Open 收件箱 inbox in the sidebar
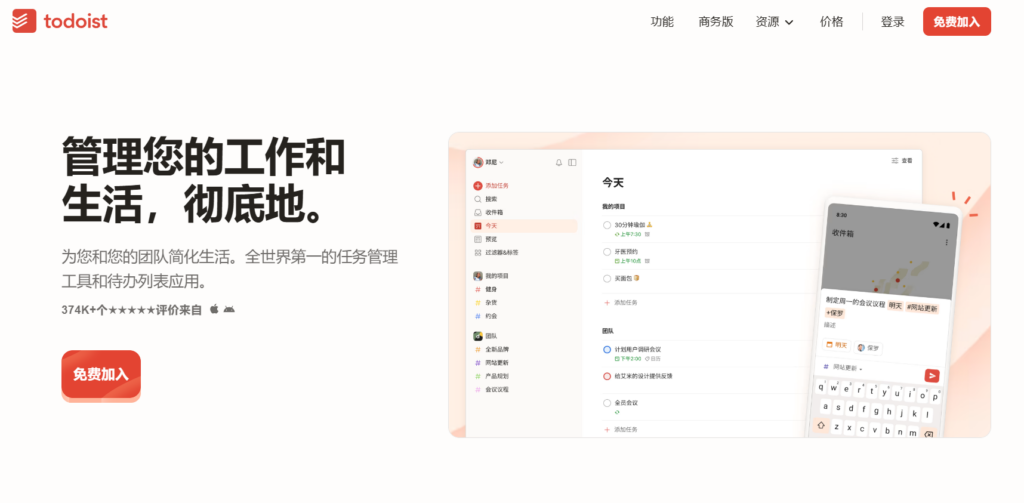The height and width of the screenshot is (503, 1024). (496, 212)
